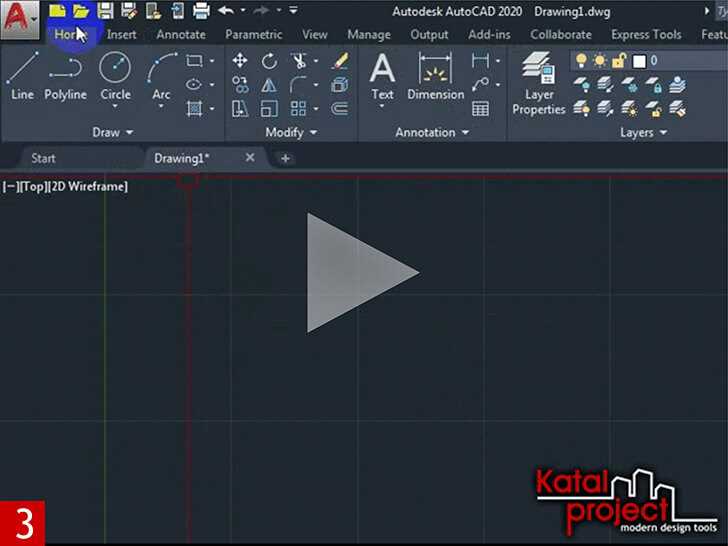Open Customize Quick Access Toolbar dropdown

pyautogui.click(x=293, y=10)
